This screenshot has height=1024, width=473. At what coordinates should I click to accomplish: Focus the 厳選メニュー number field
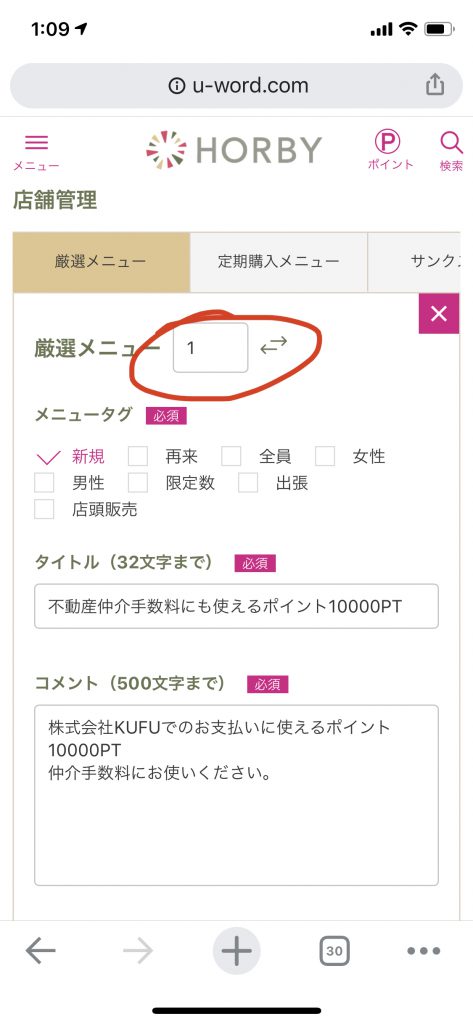[210, 347]
